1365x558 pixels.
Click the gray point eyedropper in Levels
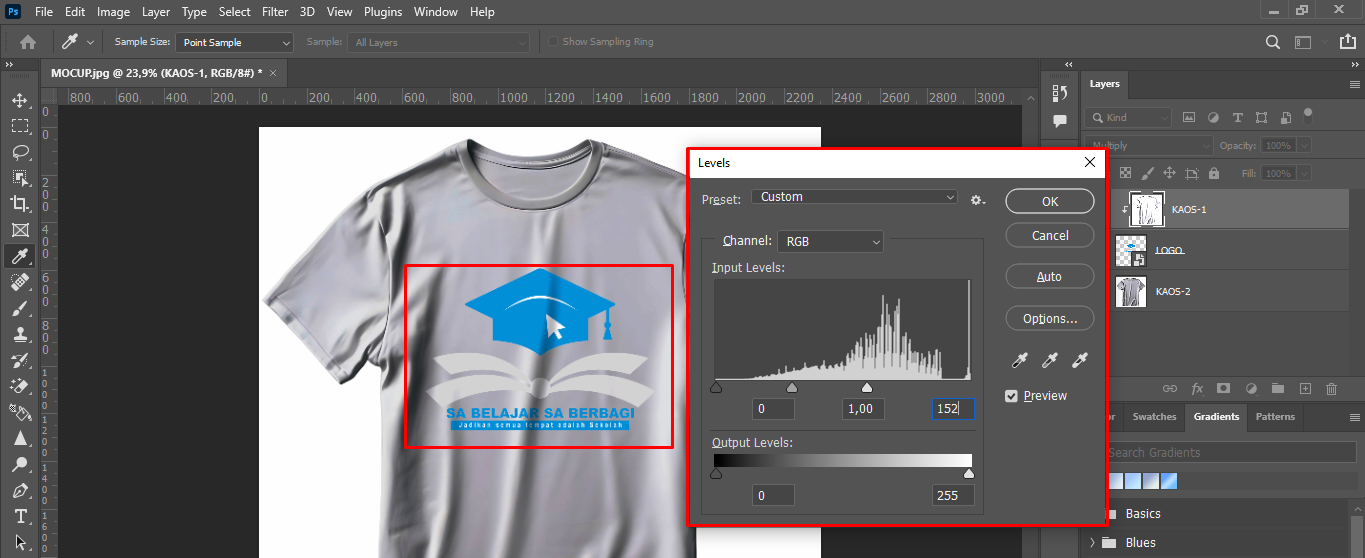tap(1050, 360)
